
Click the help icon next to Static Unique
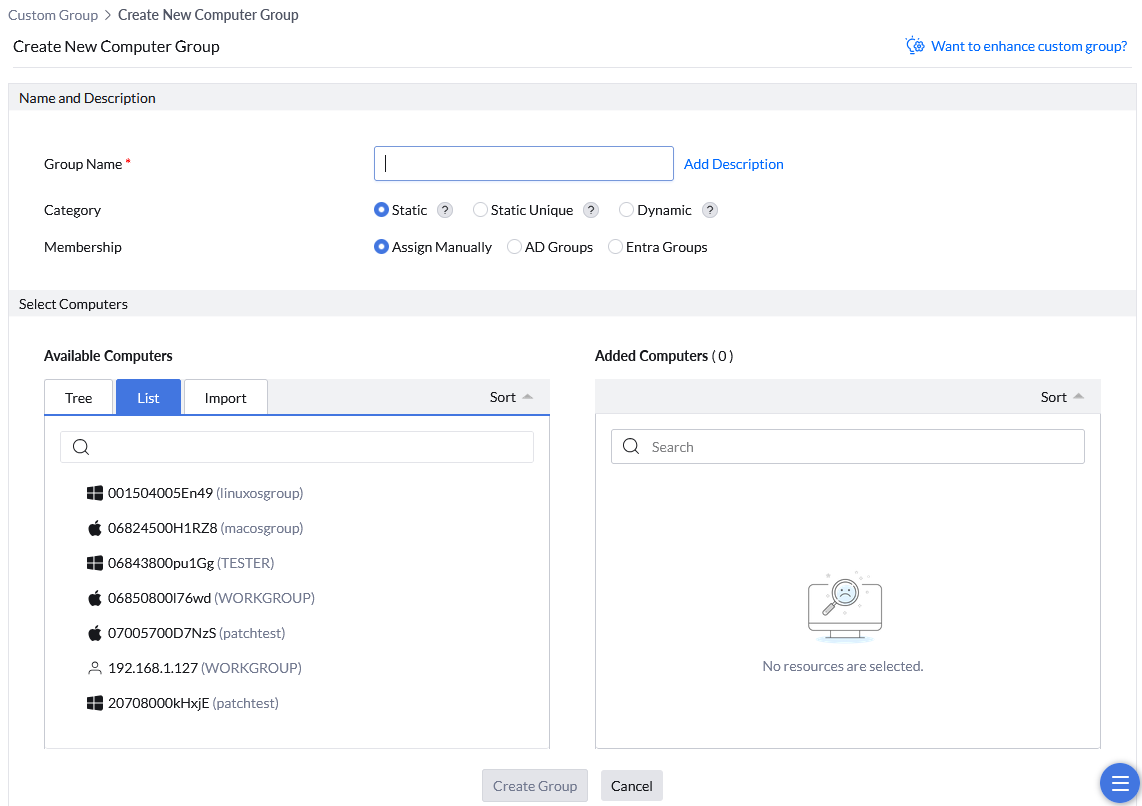click(591, 210)
